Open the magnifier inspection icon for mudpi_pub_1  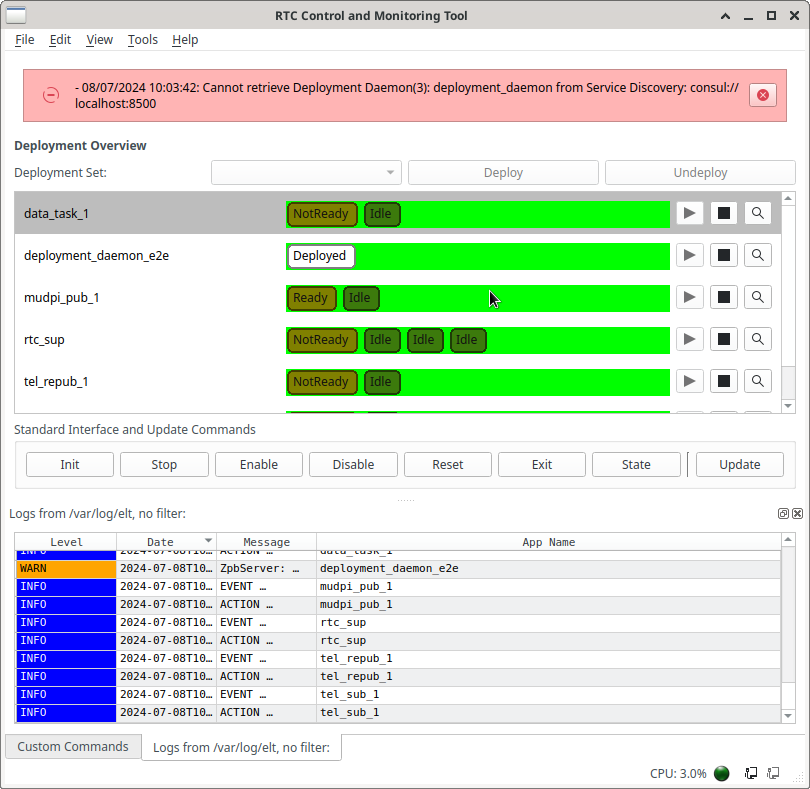coord(757,296)
